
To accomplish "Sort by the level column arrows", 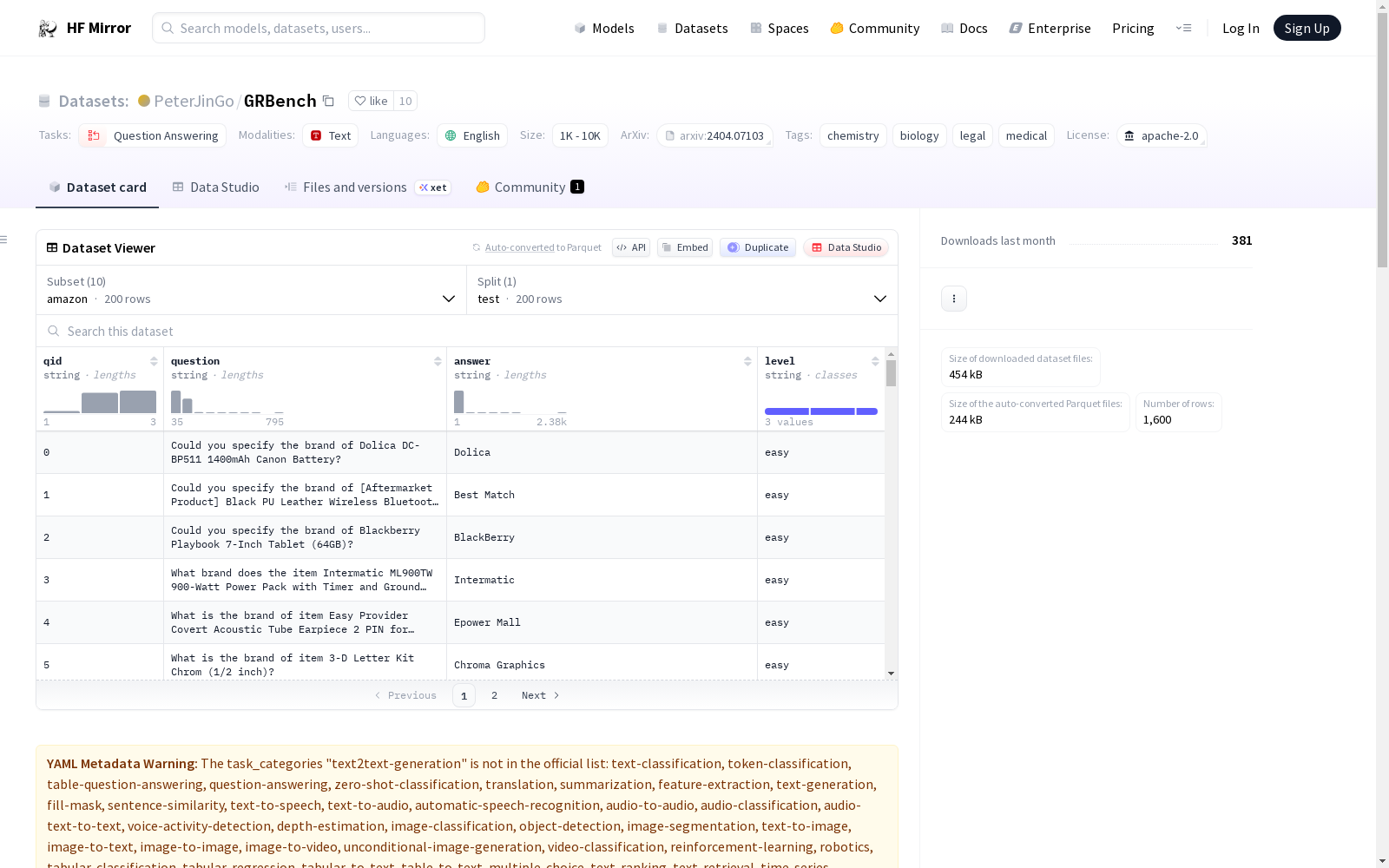I will pyautogui.click(x=875, y=361).
